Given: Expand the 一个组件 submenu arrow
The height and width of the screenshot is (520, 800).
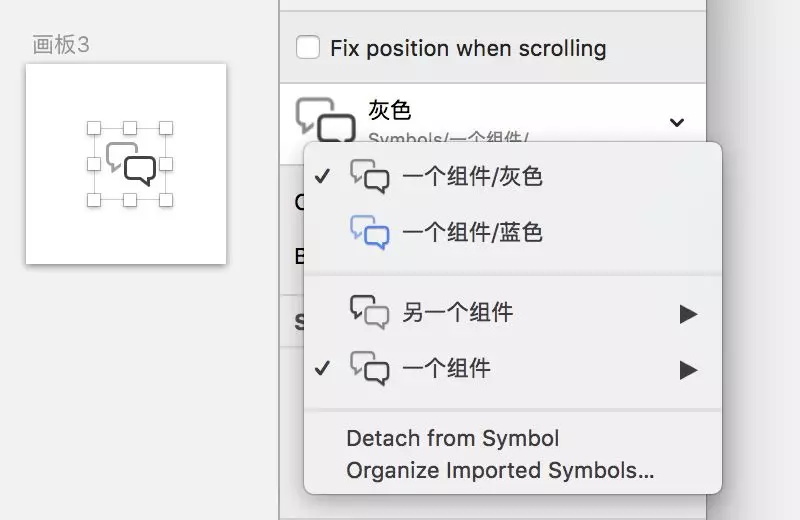Looking at the screenshot, I should (x=688, y=370).
